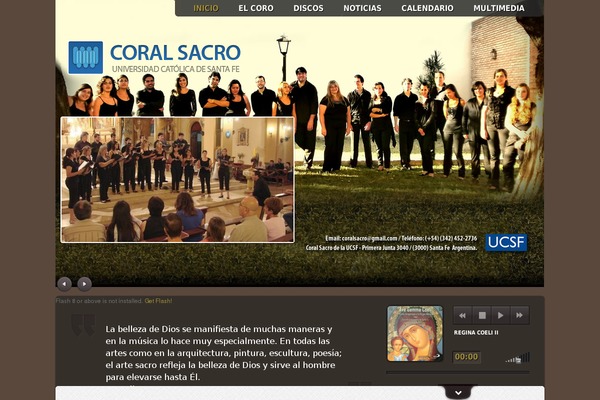
Task: Click the UCSF logo badge
Action: coord(506,242)
